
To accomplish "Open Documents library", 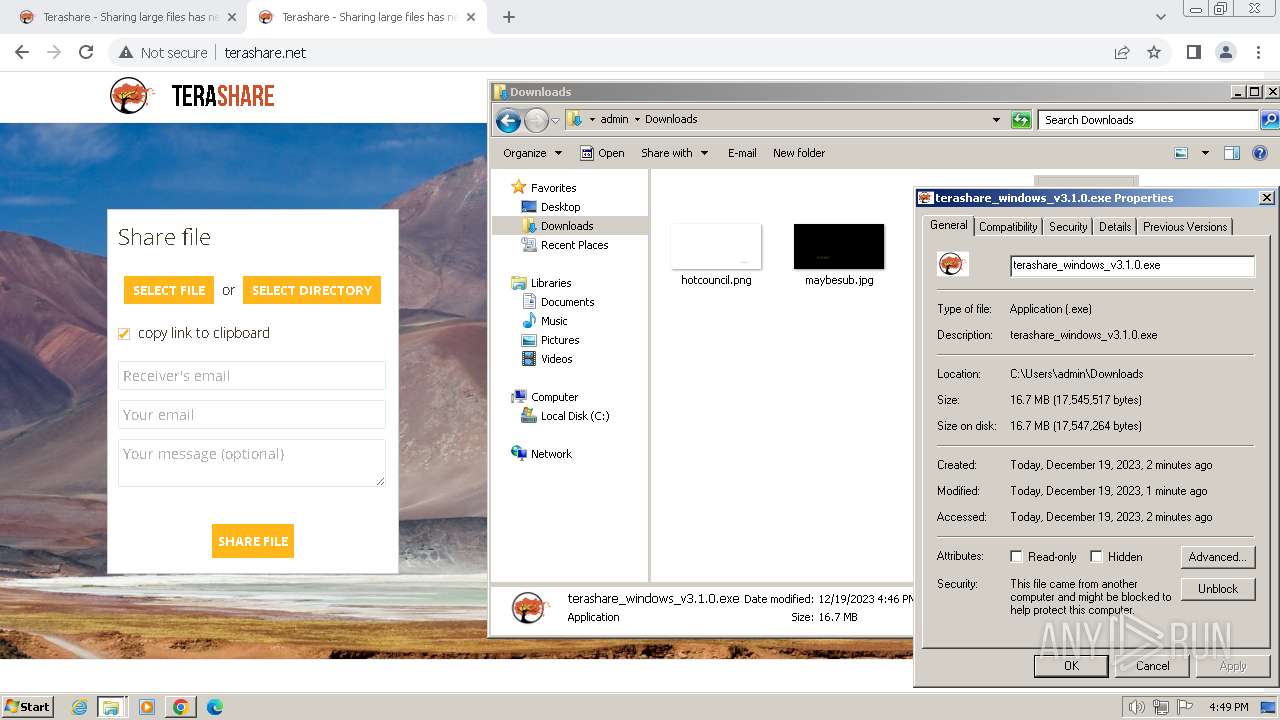I will 567,302.
